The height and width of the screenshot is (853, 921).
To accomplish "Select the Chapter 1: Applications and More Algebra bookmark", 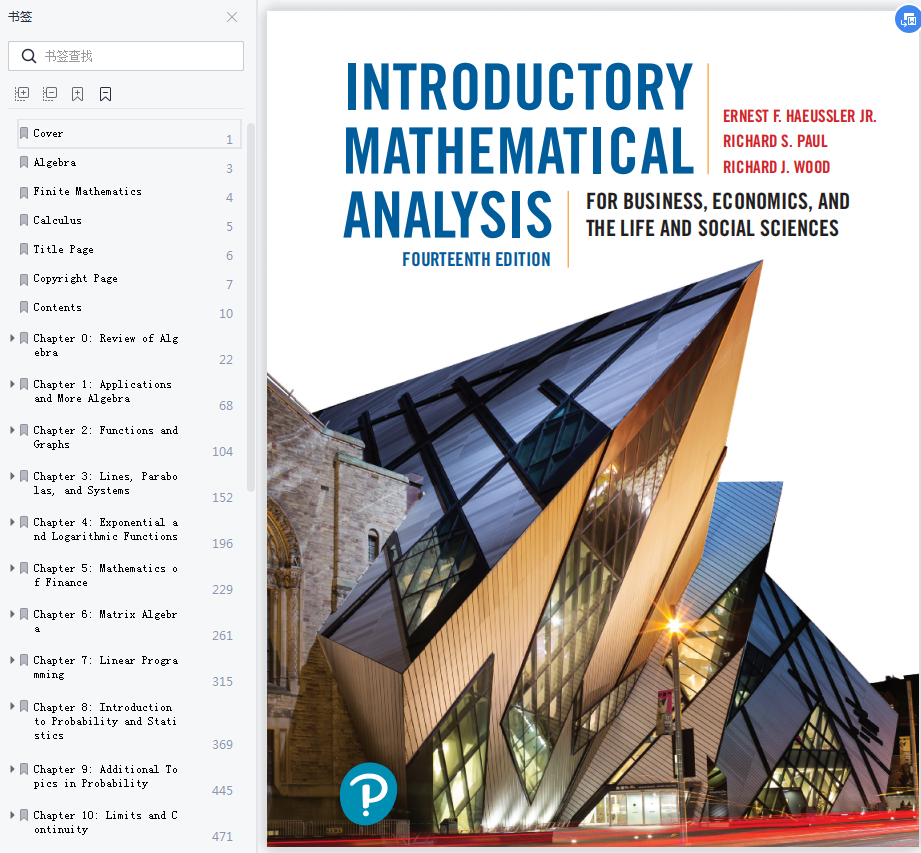I will point(103,391).
